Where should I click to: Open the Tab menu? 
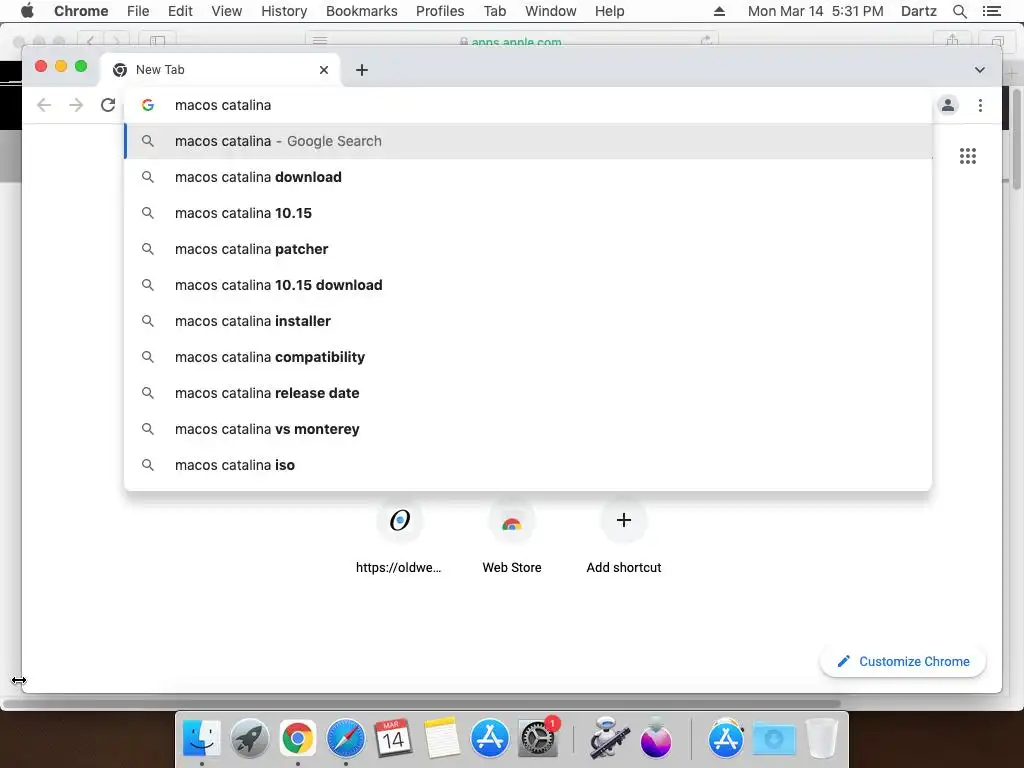click(494, 11)
